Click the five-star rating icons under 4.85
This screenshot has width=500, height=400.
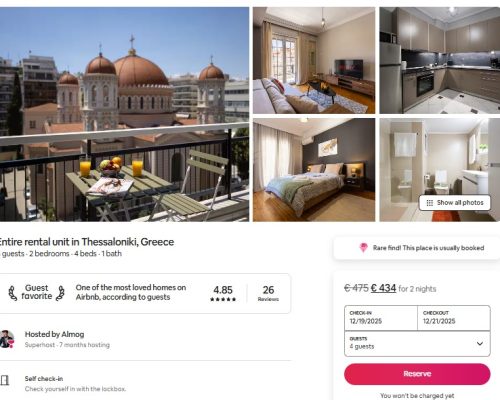coord(223,299)
